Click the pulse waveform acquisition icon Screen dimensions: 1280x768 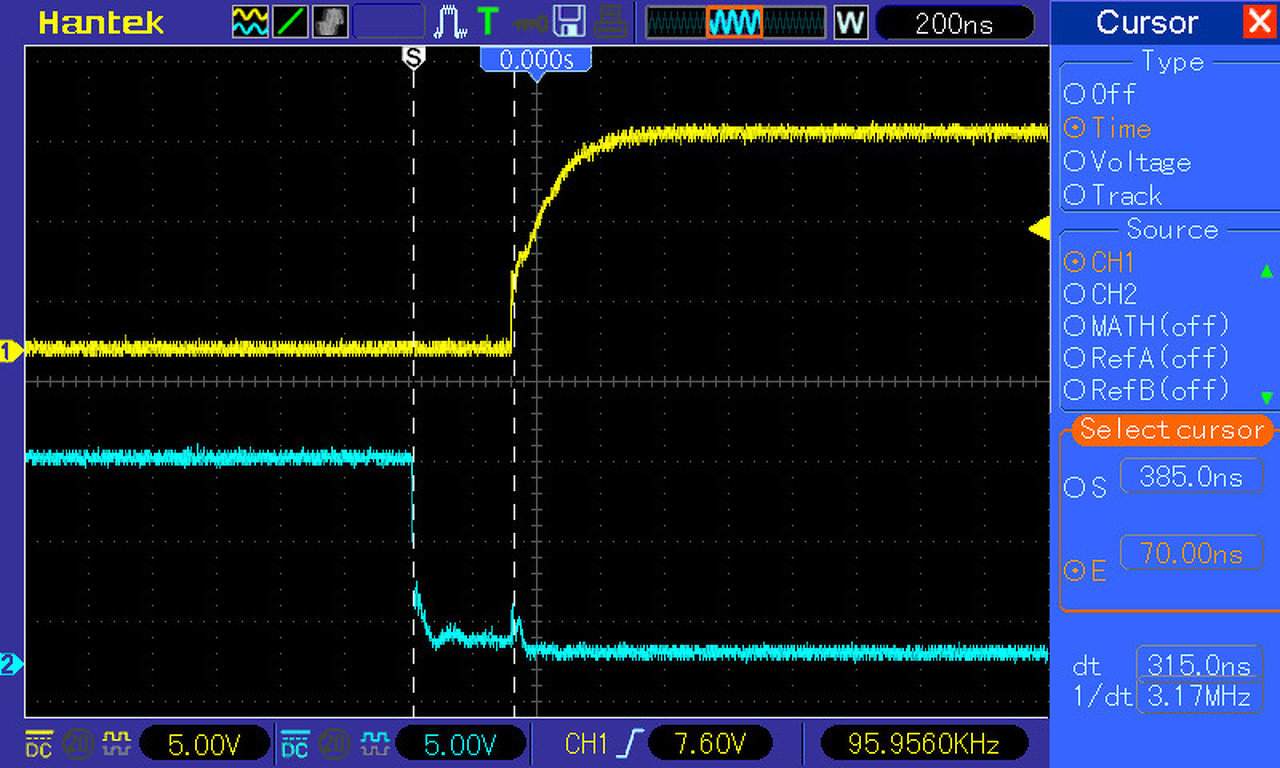pyautogui.click(x=450, y=22)
